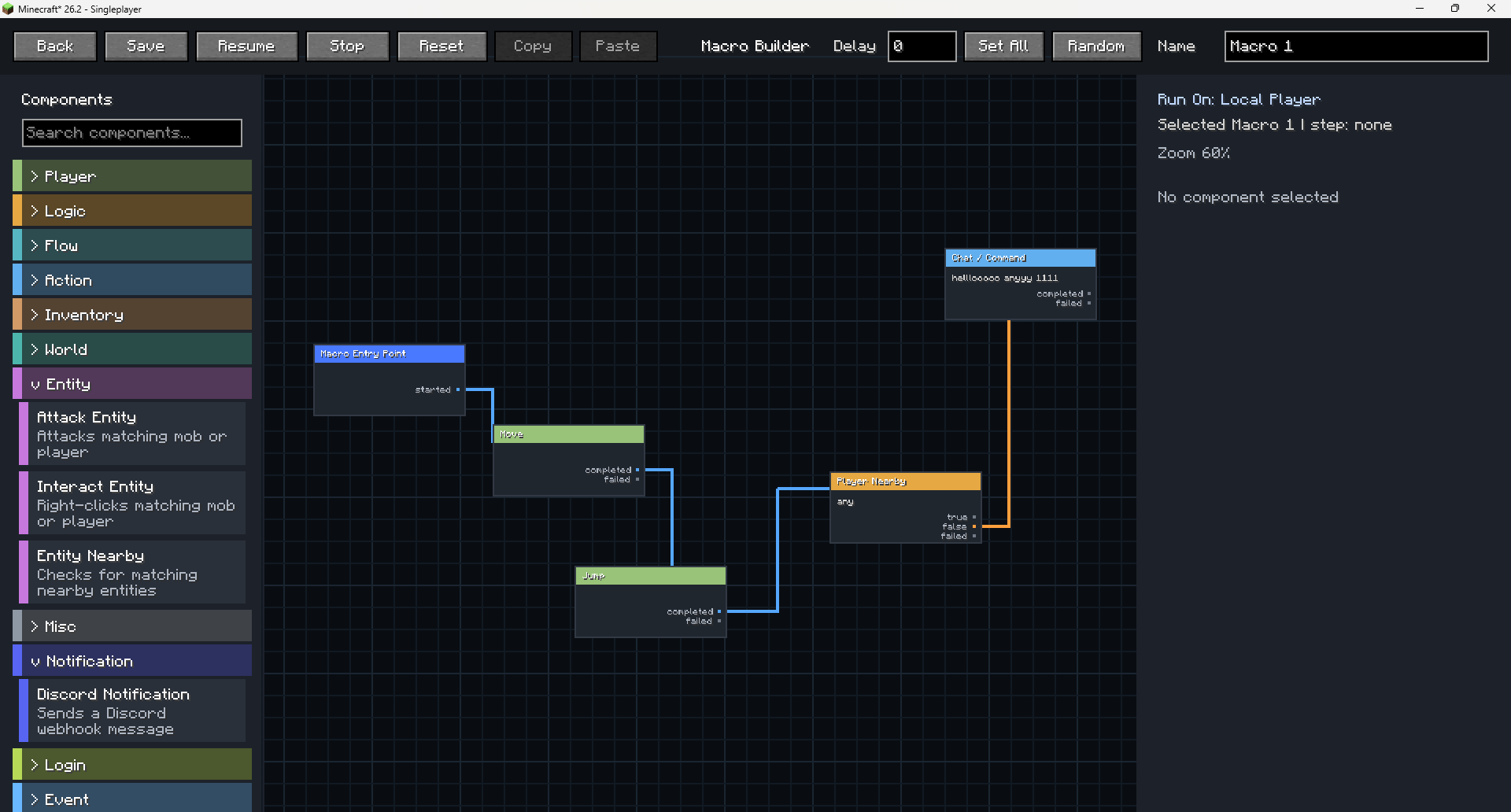Image resolution: width=1511 pixels, height=812 pixels.
Task: Expand the Login category
Action: click(132, 765)
